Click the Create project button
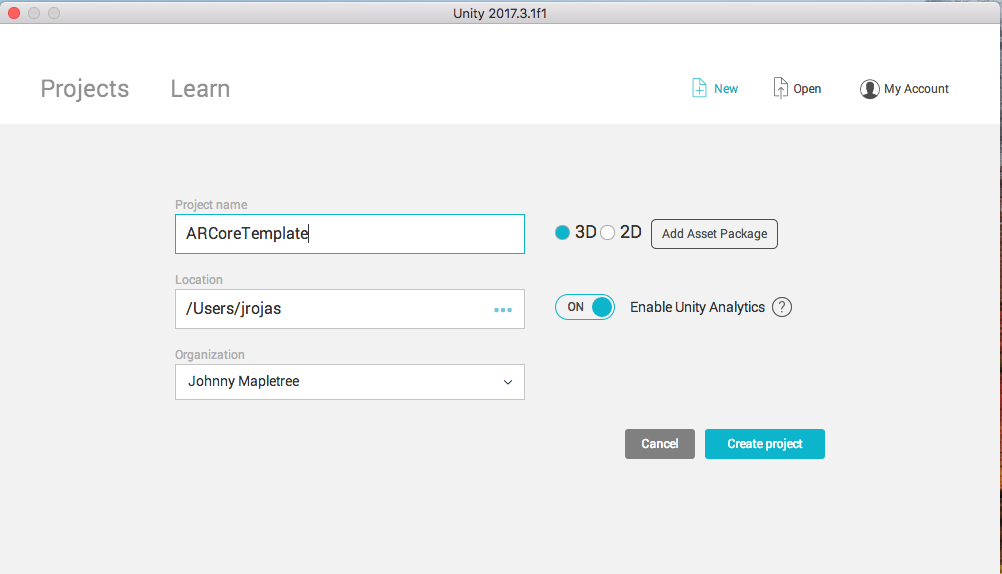The width and height of the screenshot is (1002, 574). (764, 444)
